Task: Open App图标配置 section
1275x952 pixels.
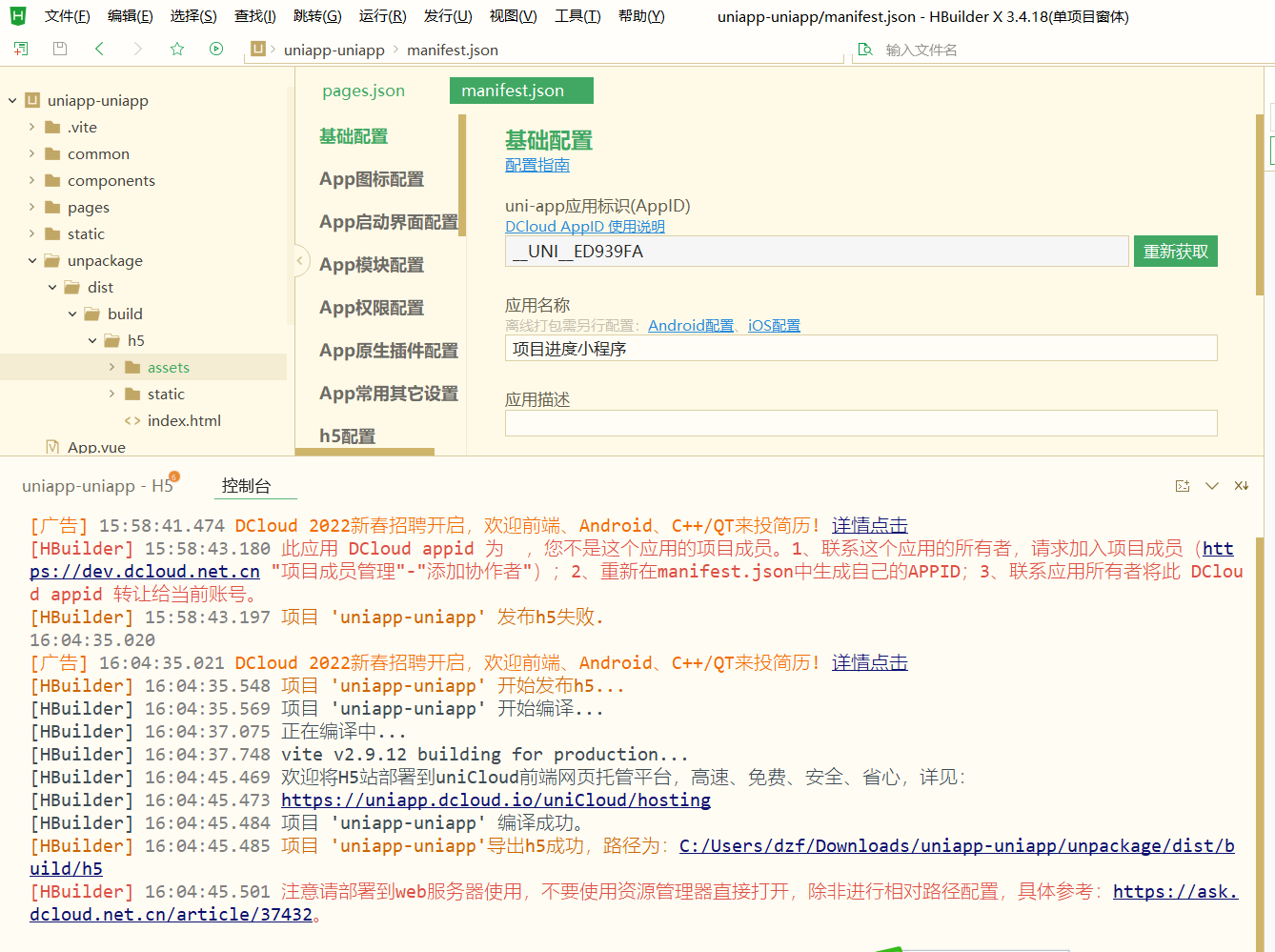Action: tap(372, 179)
